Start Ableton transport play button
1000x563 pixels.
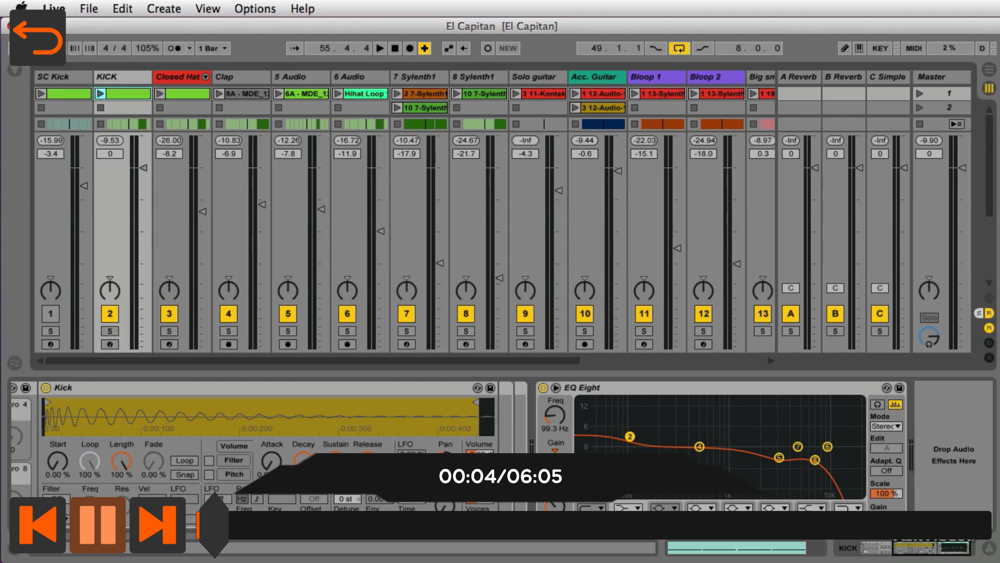pos(380,48)
